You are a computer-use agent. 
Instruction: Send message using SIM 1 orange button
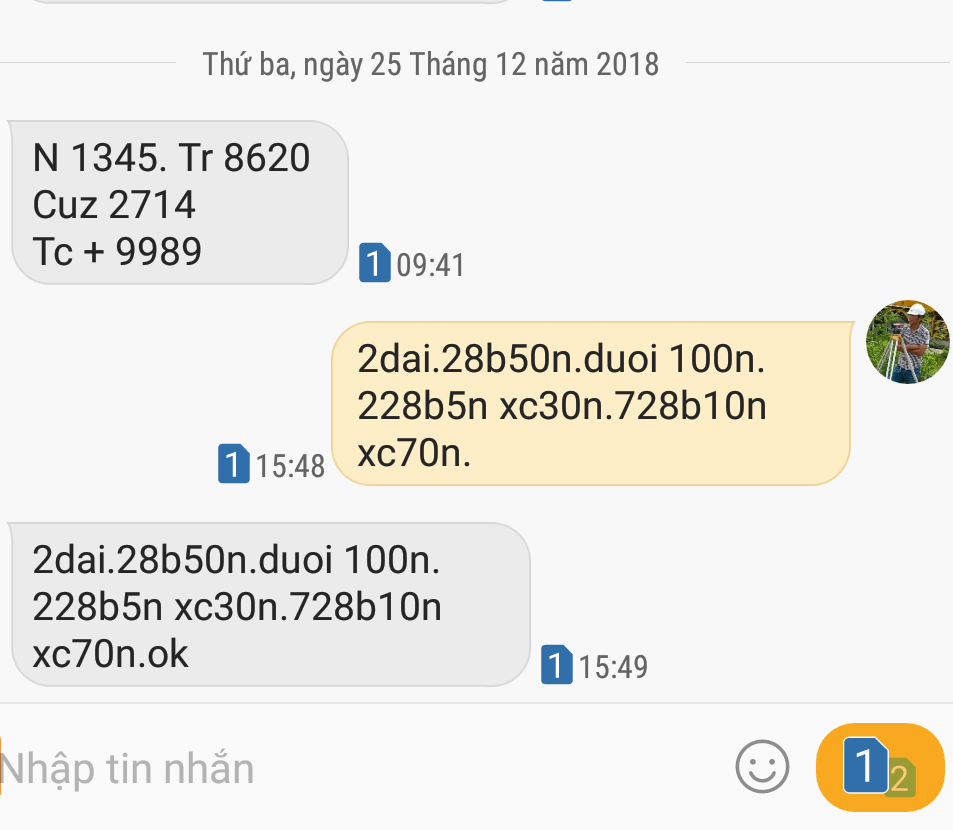tap(880, 767)
